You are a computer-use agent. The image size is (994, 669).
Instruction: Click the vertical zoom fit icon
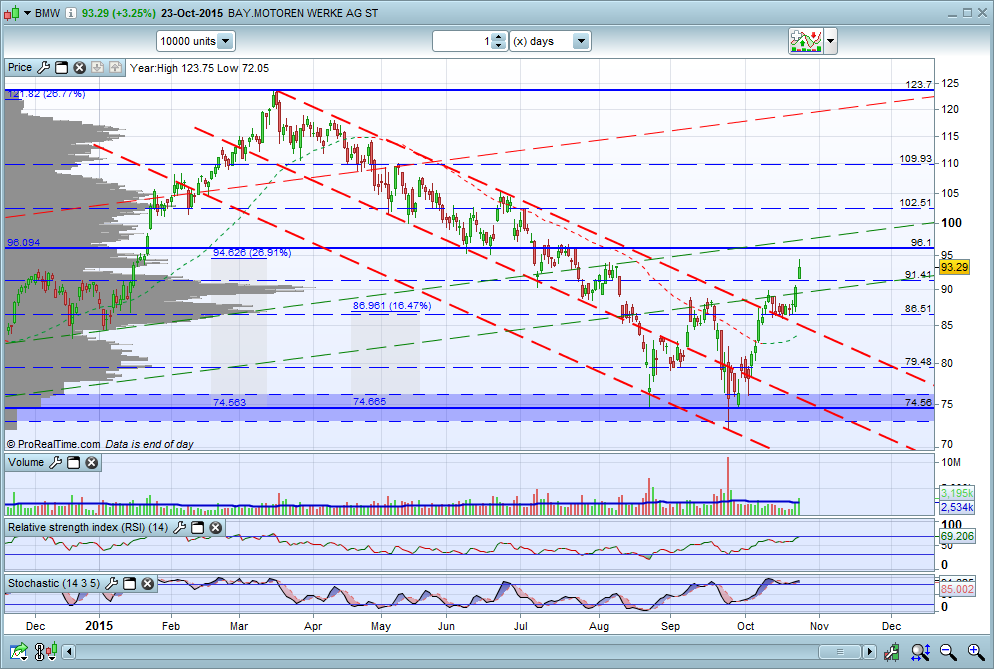pyautogui.click(x=920, y=651)
